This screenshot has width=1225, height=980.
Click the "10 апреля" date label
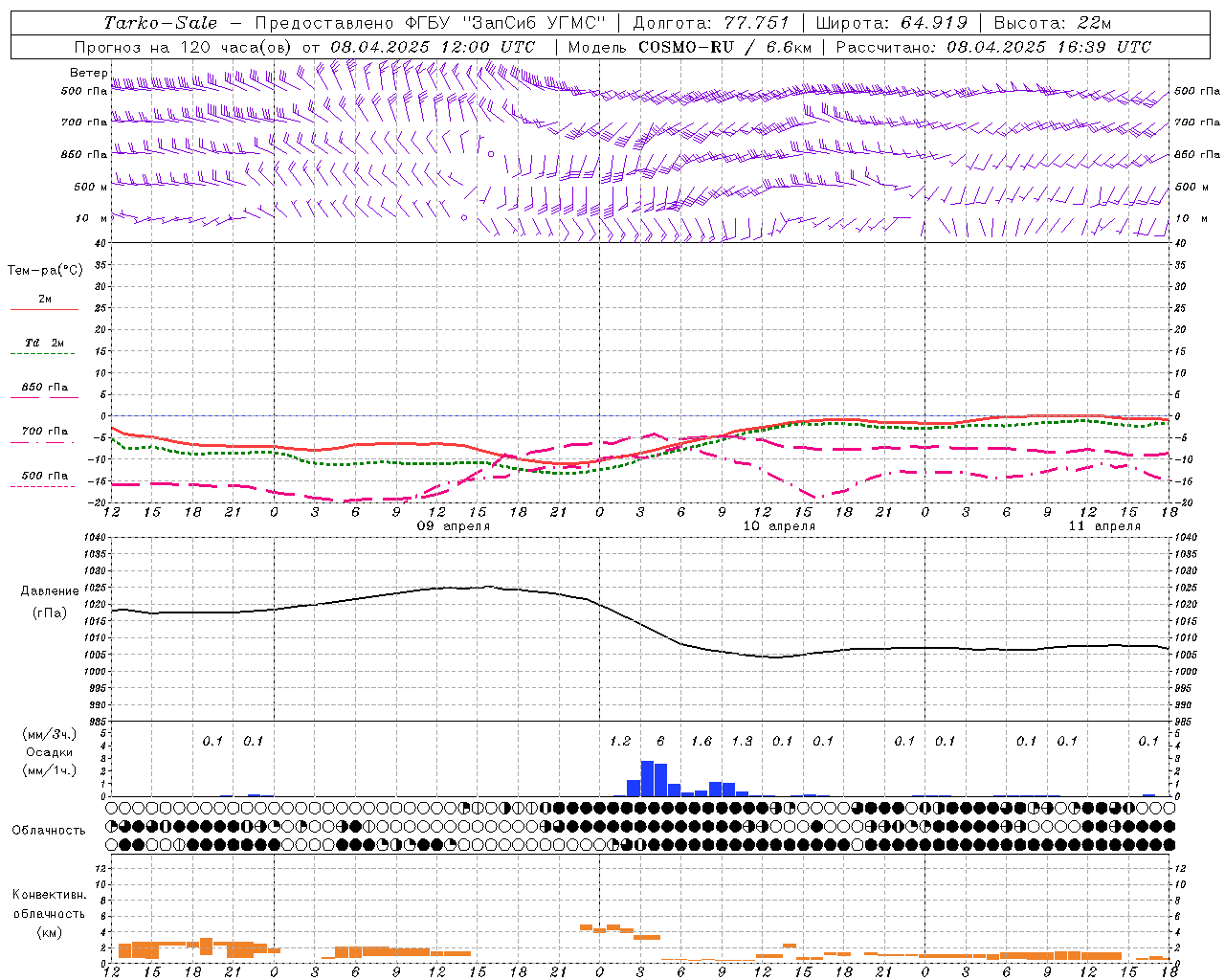(779, 526)
